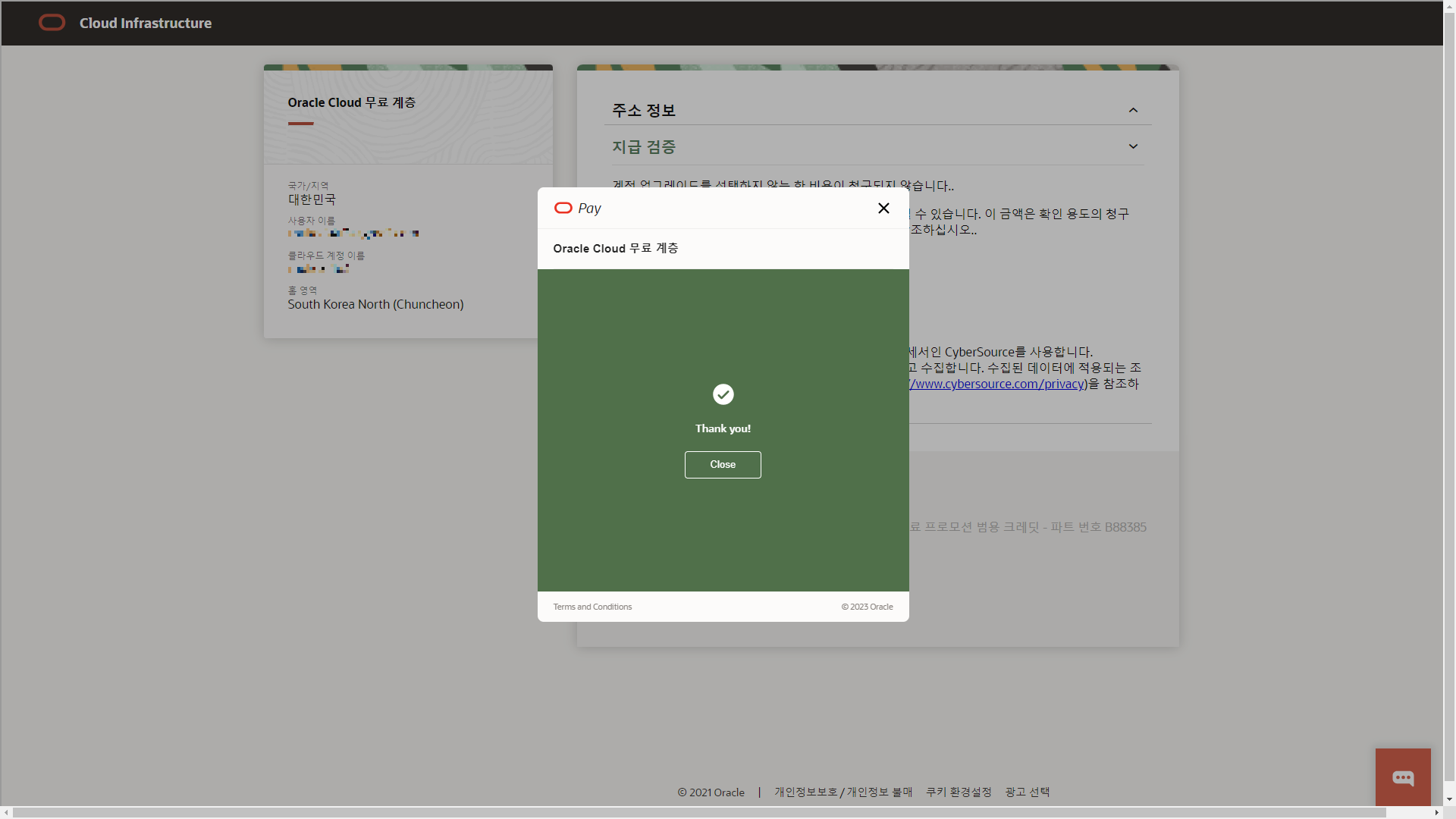The width and height of the screenshot is (1456, 819).
Task: Click the 지급 검증 section header
Action: click(x=644, y=147)
